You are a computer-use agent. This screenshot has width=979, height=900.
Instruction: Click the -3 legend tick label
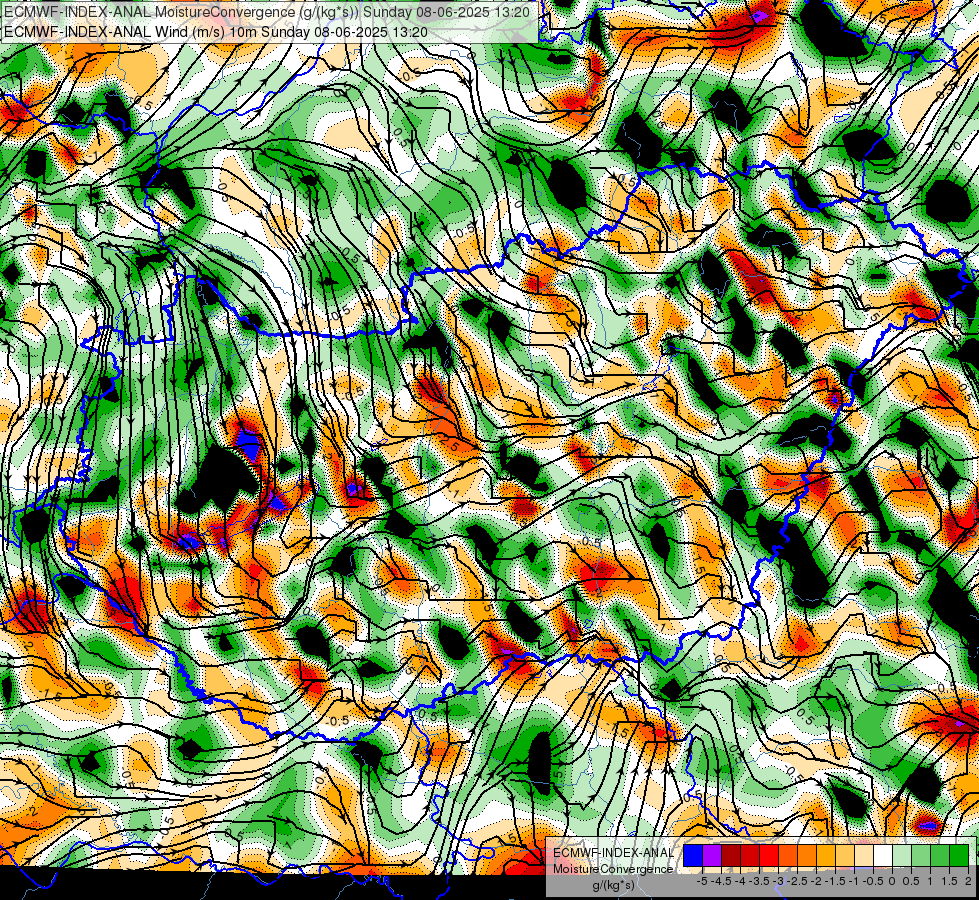click(x=778, y=881)
